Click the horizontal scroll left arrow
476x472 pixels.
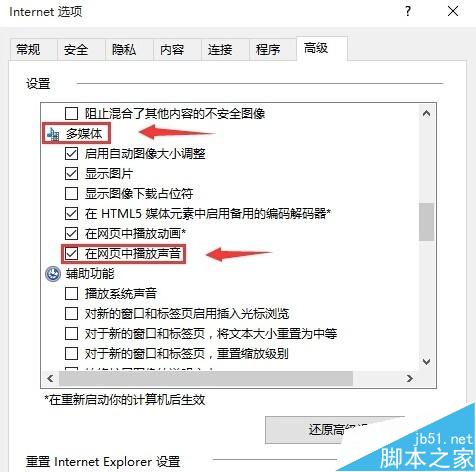50,378
